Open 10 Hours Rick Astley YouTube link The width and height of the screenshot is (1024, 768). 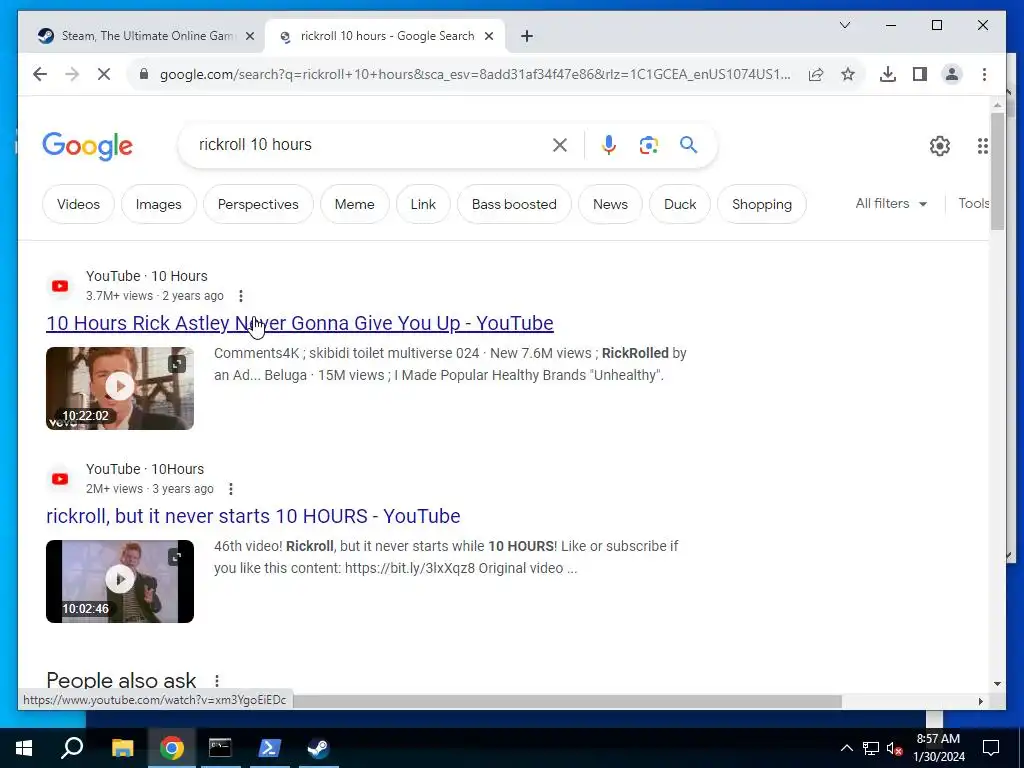coord(300,323)
